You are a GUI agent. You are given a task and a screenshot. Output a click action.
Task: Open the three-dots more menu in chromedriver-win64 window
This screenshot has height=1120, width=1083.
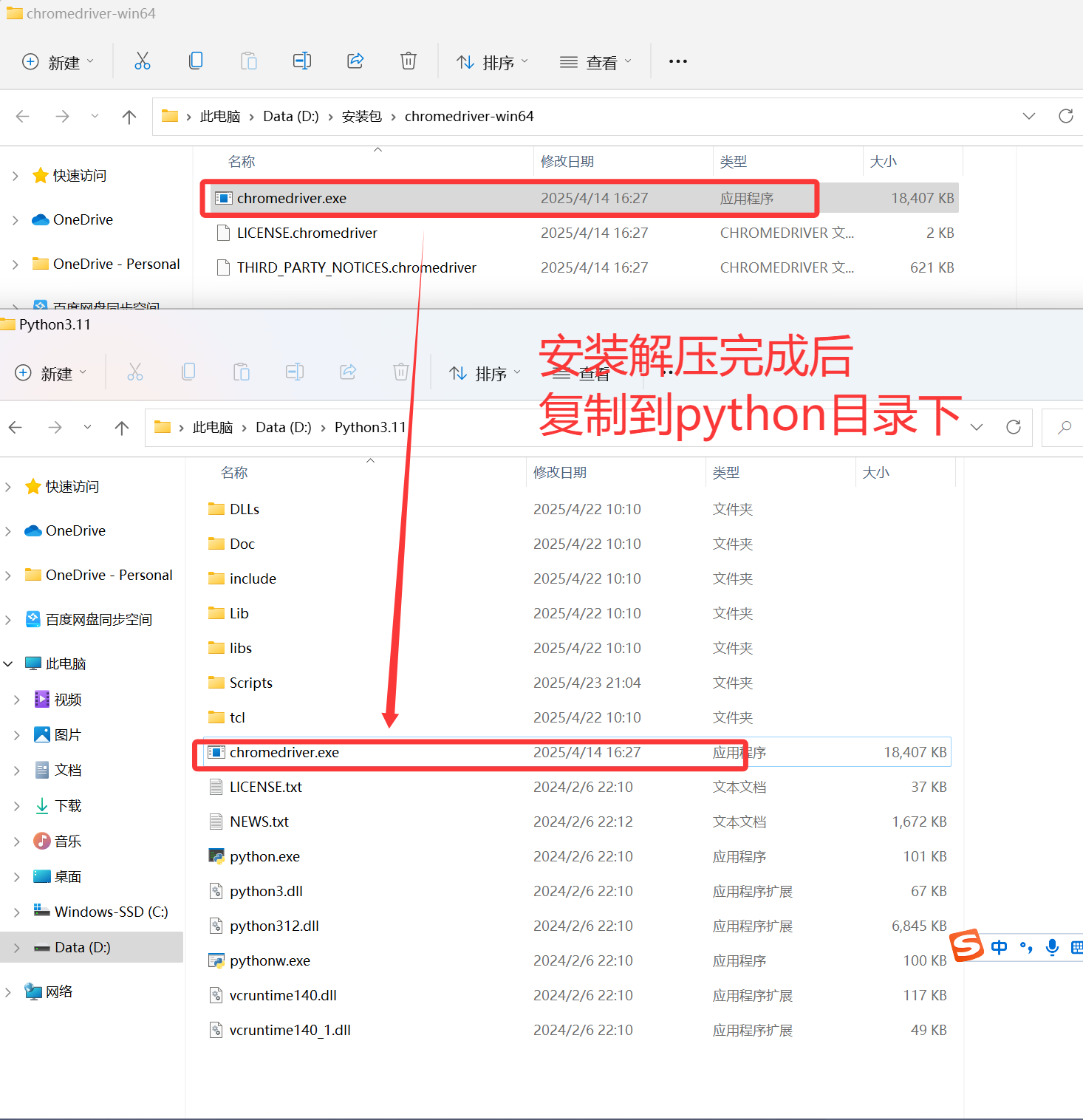678,61
